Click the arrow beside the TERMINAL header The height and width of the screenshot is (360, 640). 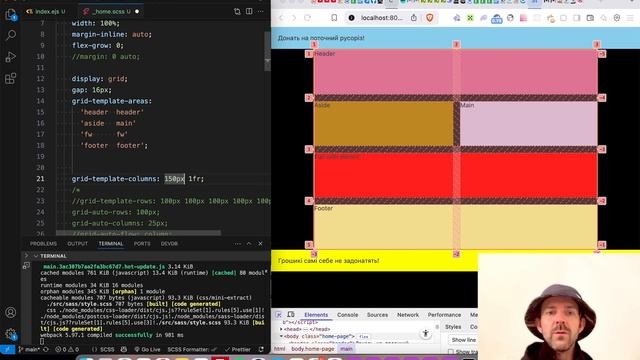(27, 256)
